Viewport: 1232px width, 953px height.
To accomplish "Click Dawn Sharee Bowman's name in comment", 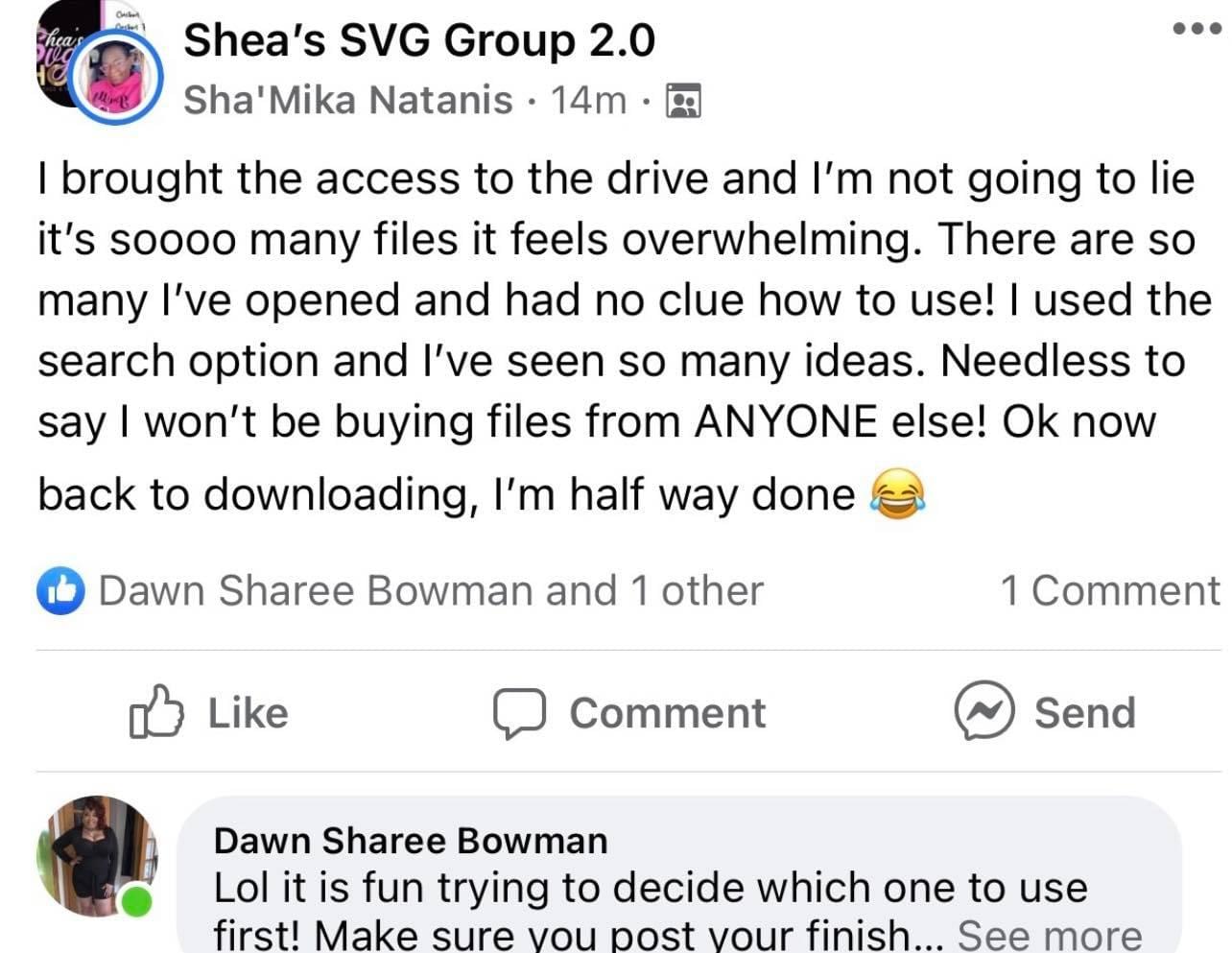I will (411, 841).
